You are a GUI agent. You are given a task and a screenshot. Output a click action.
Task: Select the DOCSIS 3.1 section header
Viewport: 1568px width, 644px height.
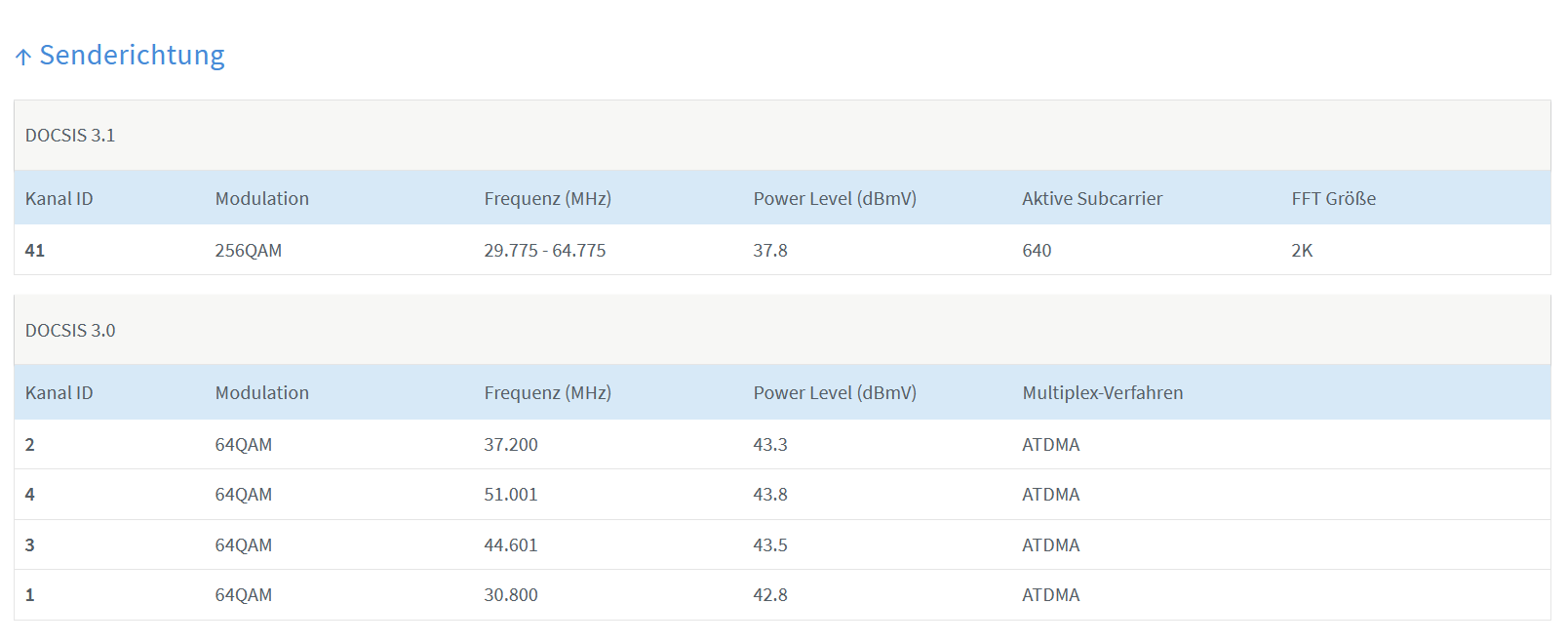[70, 136]
